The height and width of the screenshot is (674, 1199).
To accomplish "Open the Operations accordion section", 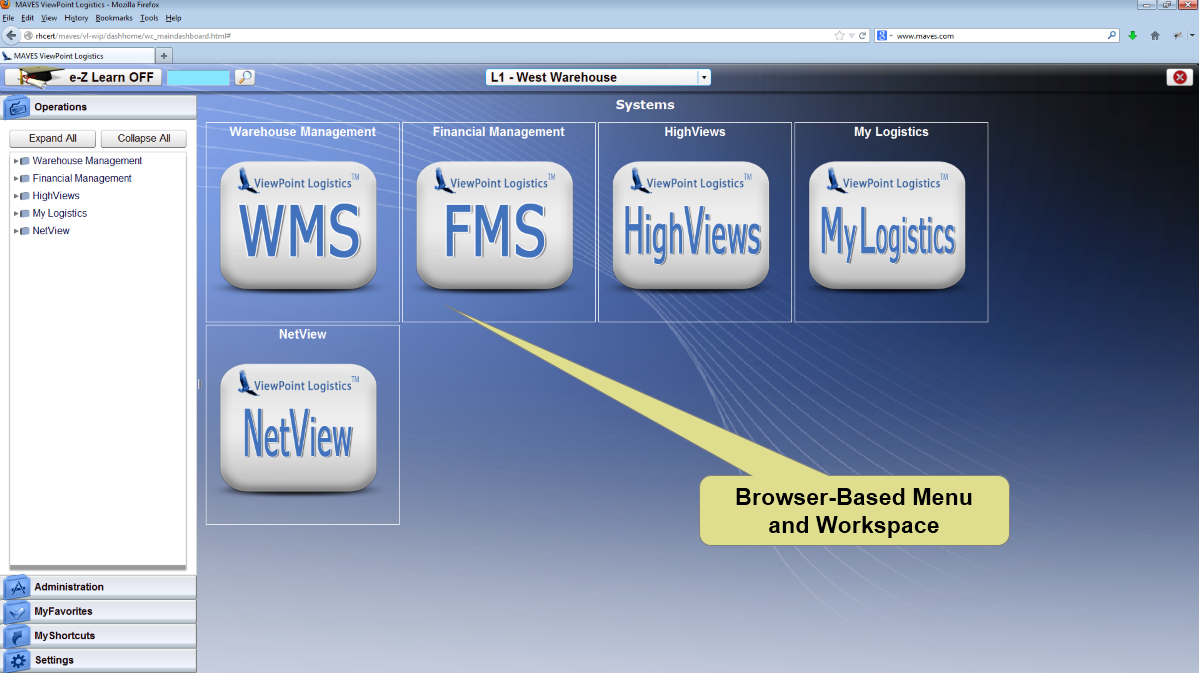I will (x=98, y=107).
